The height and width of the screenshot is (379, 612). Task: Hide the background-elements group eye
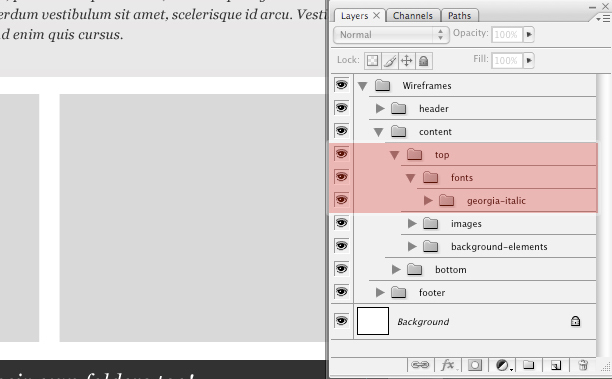342,246
